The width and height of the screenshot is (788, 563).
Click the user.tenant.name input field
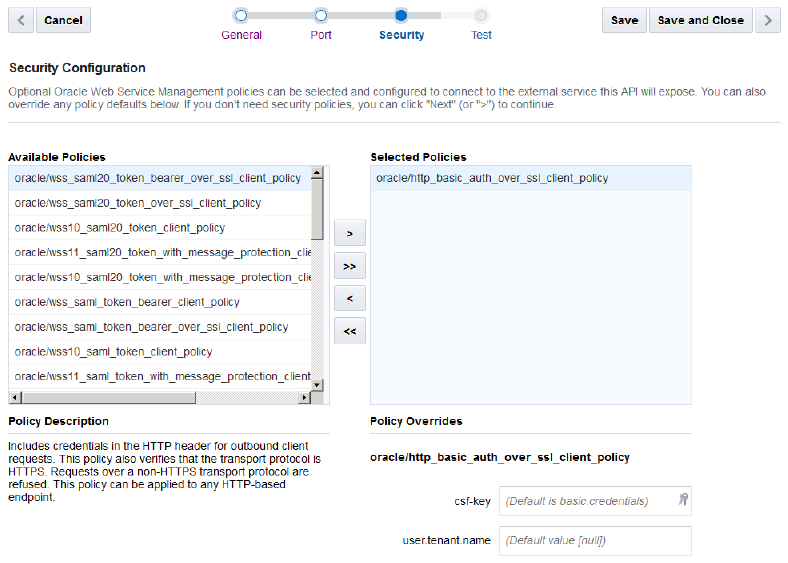coord(595,541)
